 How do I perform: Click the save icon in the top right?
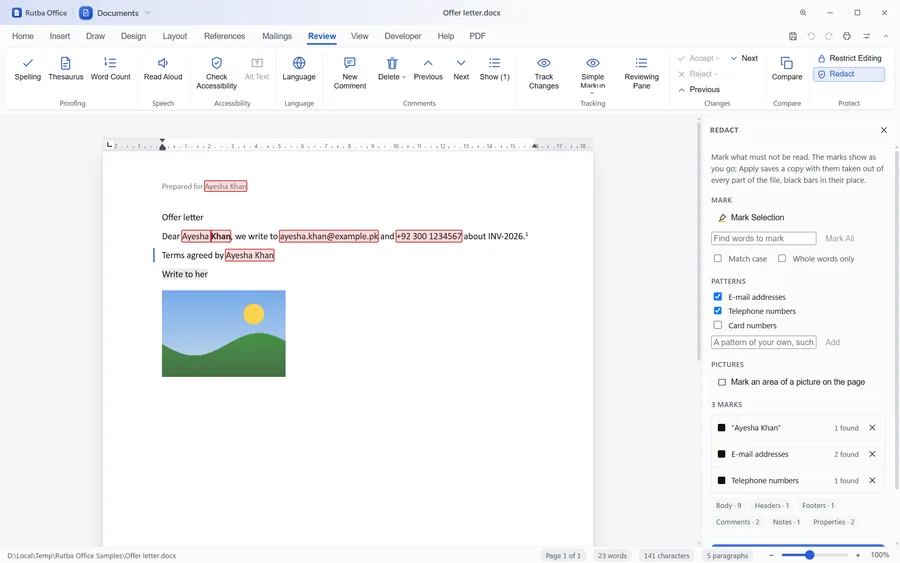(793, 36)
